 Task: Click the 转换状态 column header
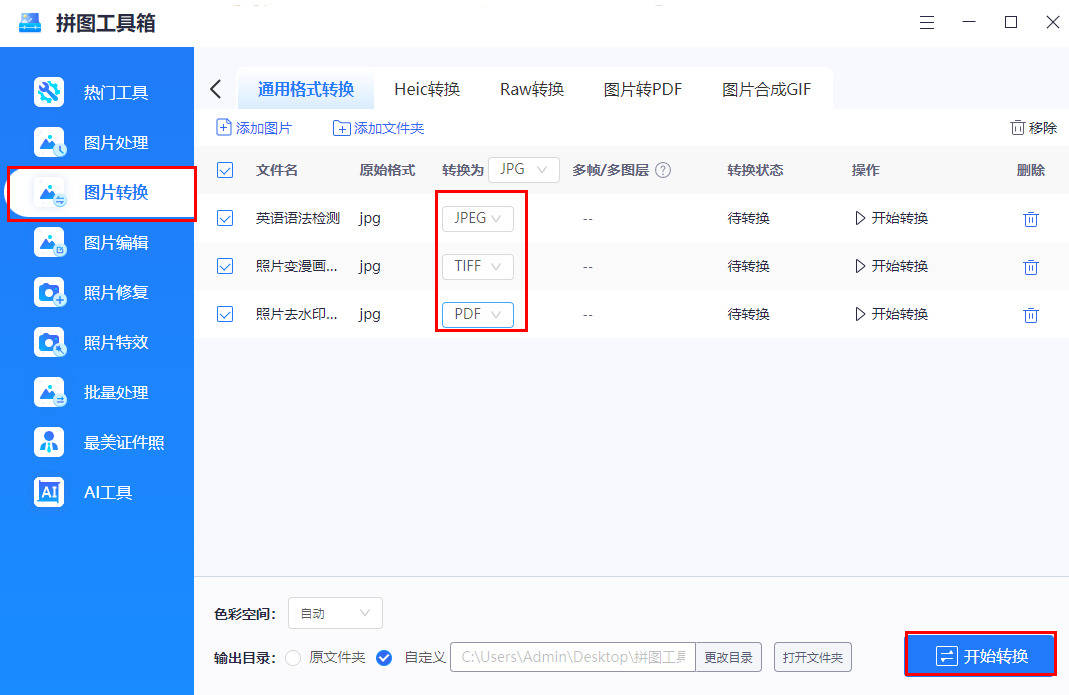(x=755, y=171)
